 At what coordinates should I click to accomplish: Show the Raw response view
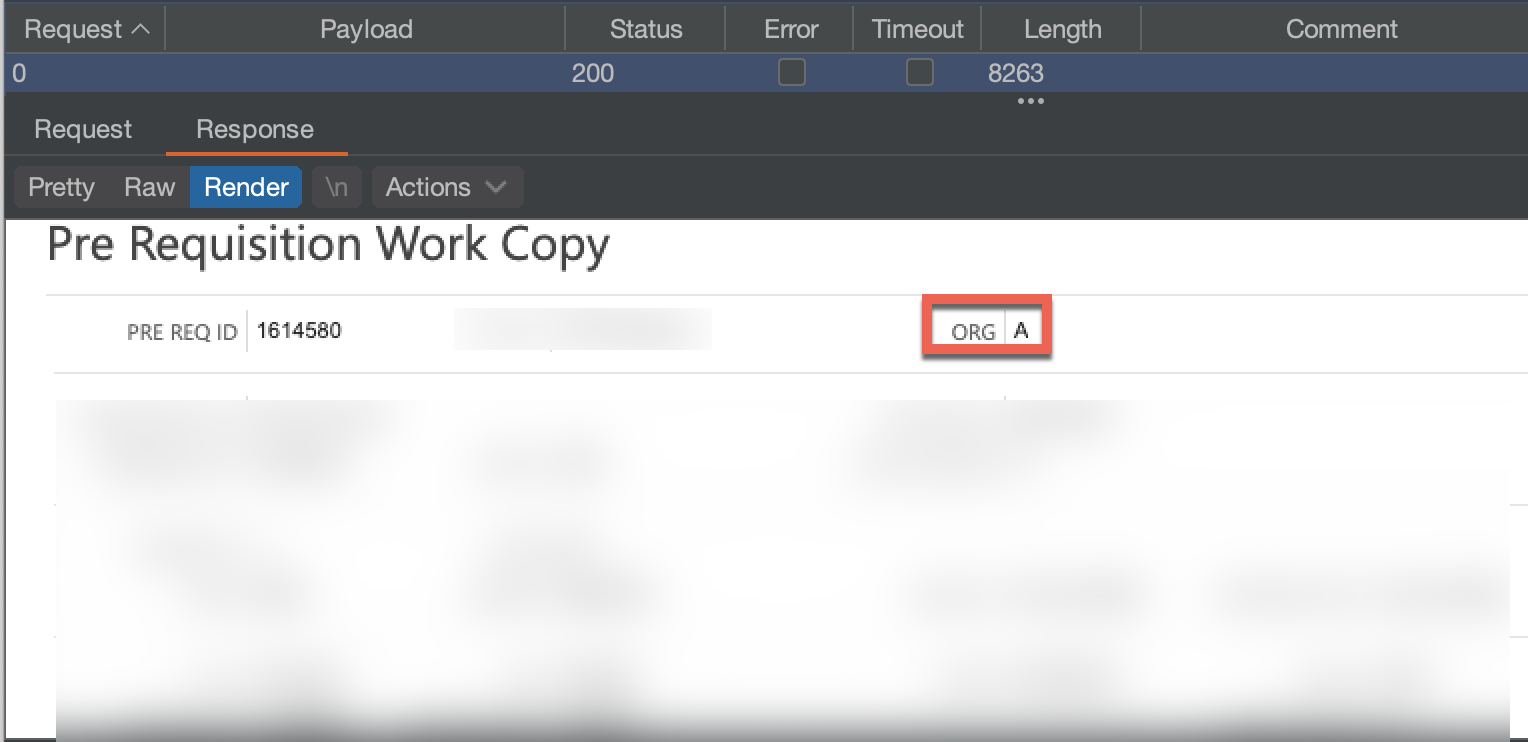[149, 188]
